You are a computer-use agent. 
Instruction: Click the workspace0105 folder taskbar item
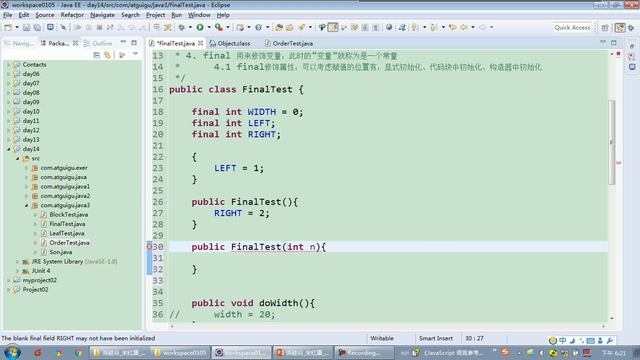pos(180,353)
